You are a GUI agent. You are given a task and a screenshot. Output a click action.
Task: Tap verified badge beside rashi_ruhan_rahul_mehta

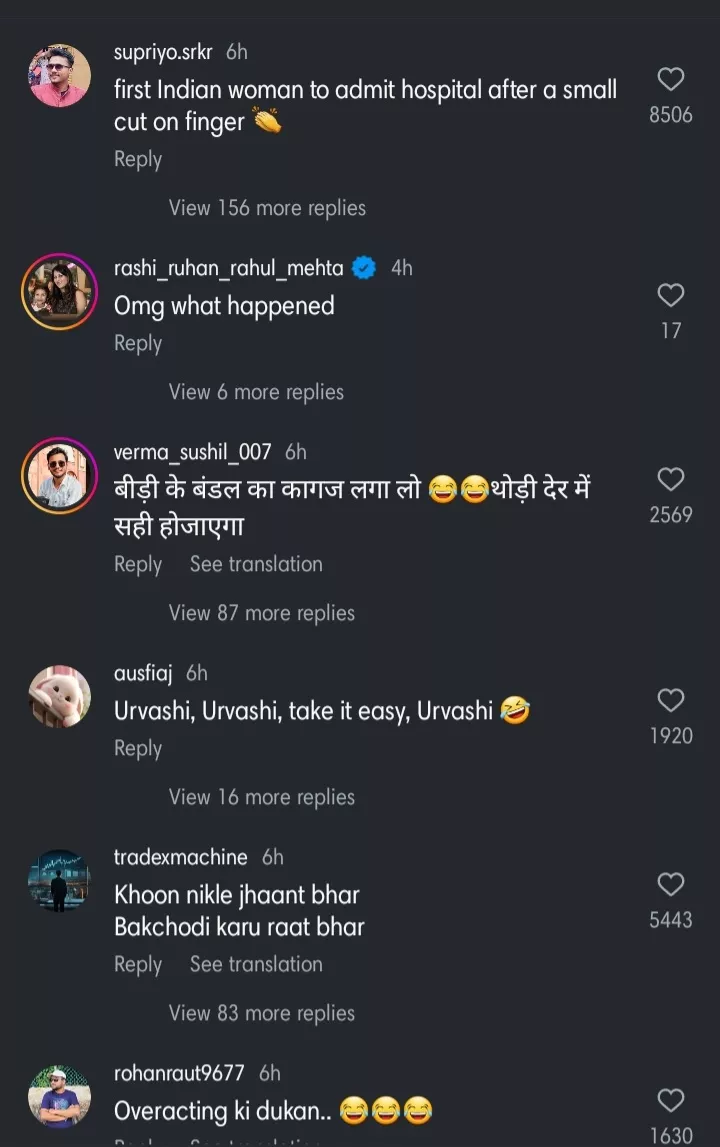point(364,268)
